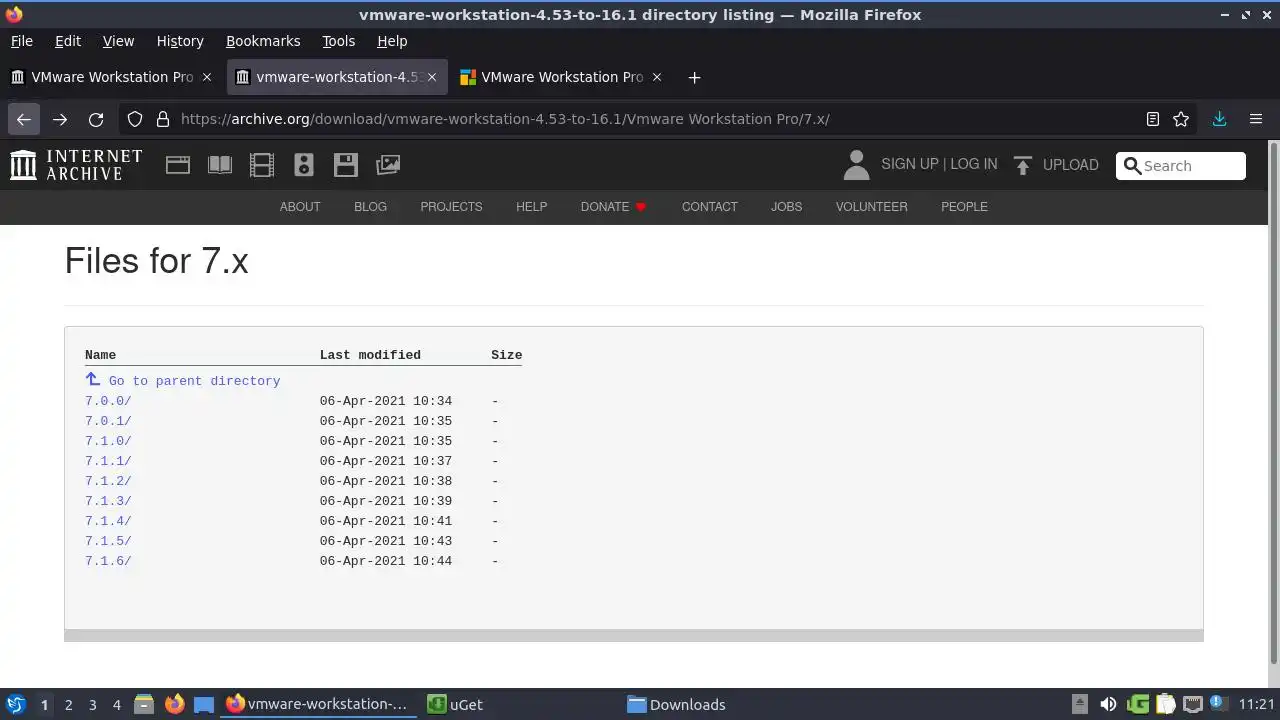Open the Firefox downloads panel

pos(1219,119)
